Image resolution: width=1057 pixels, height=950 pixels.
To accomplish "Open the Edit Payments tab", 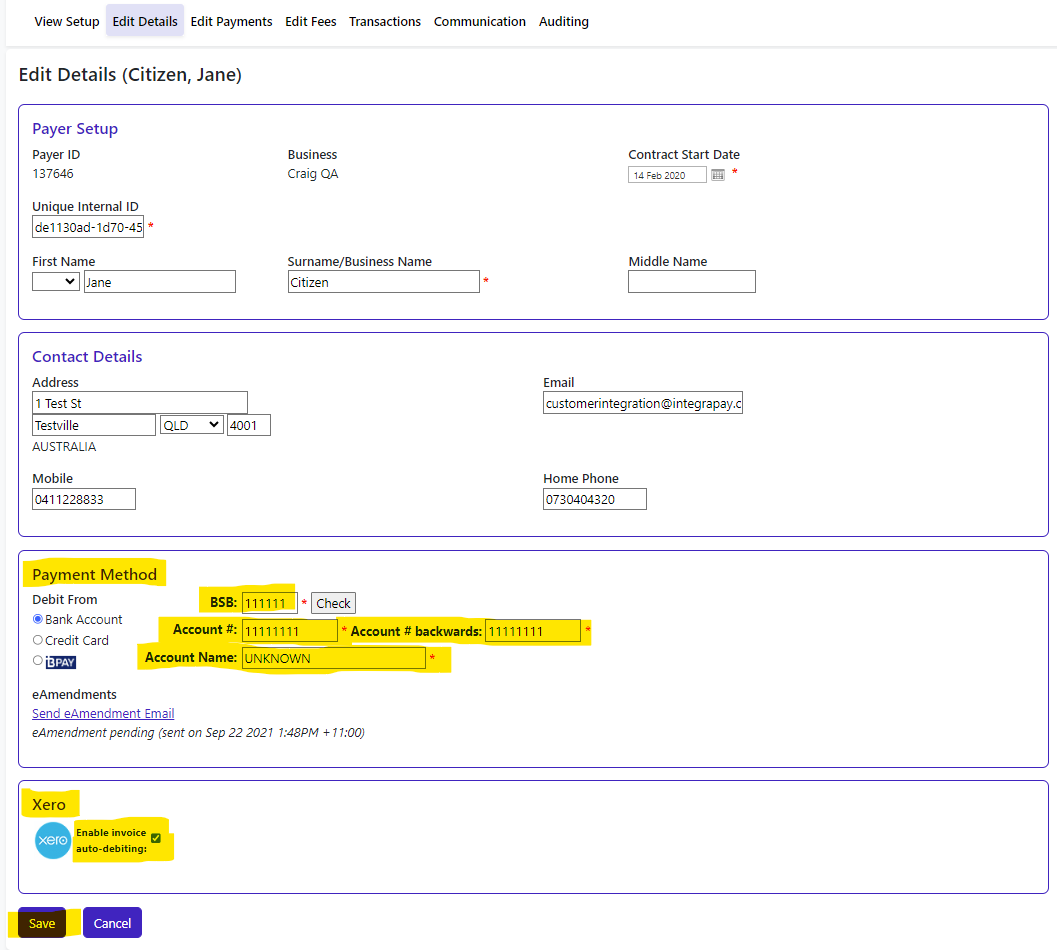I will coord(231,21).
